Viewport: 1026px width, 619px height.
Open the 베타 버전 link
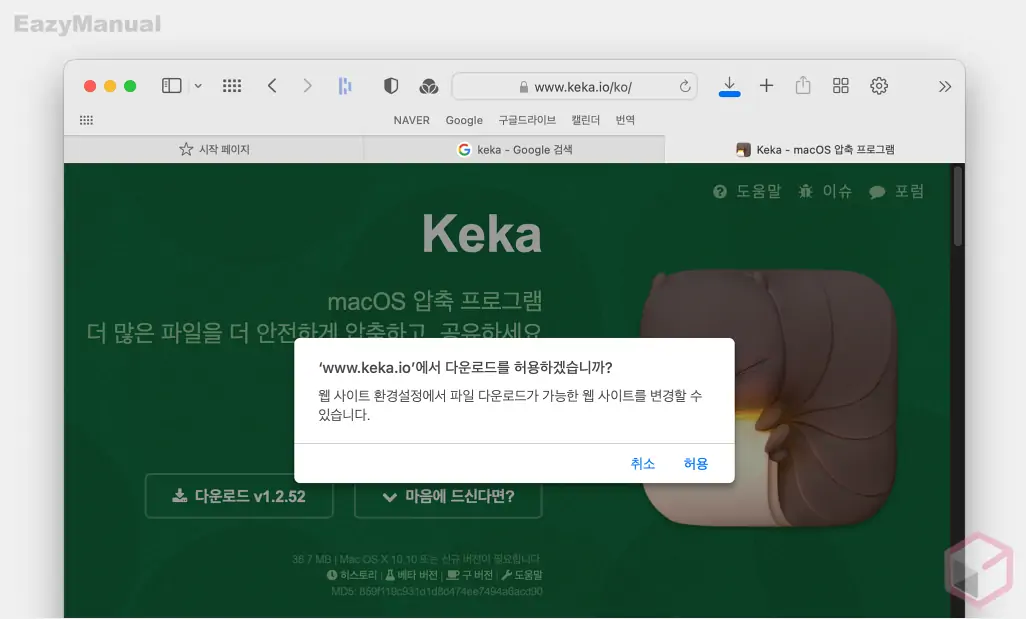pyautogui.click(x=411, y=575)
